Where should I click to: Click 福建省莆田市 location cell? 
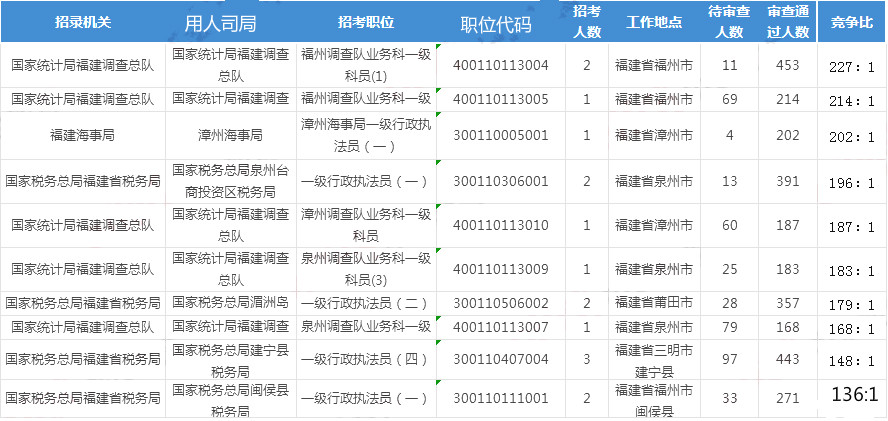654,303
